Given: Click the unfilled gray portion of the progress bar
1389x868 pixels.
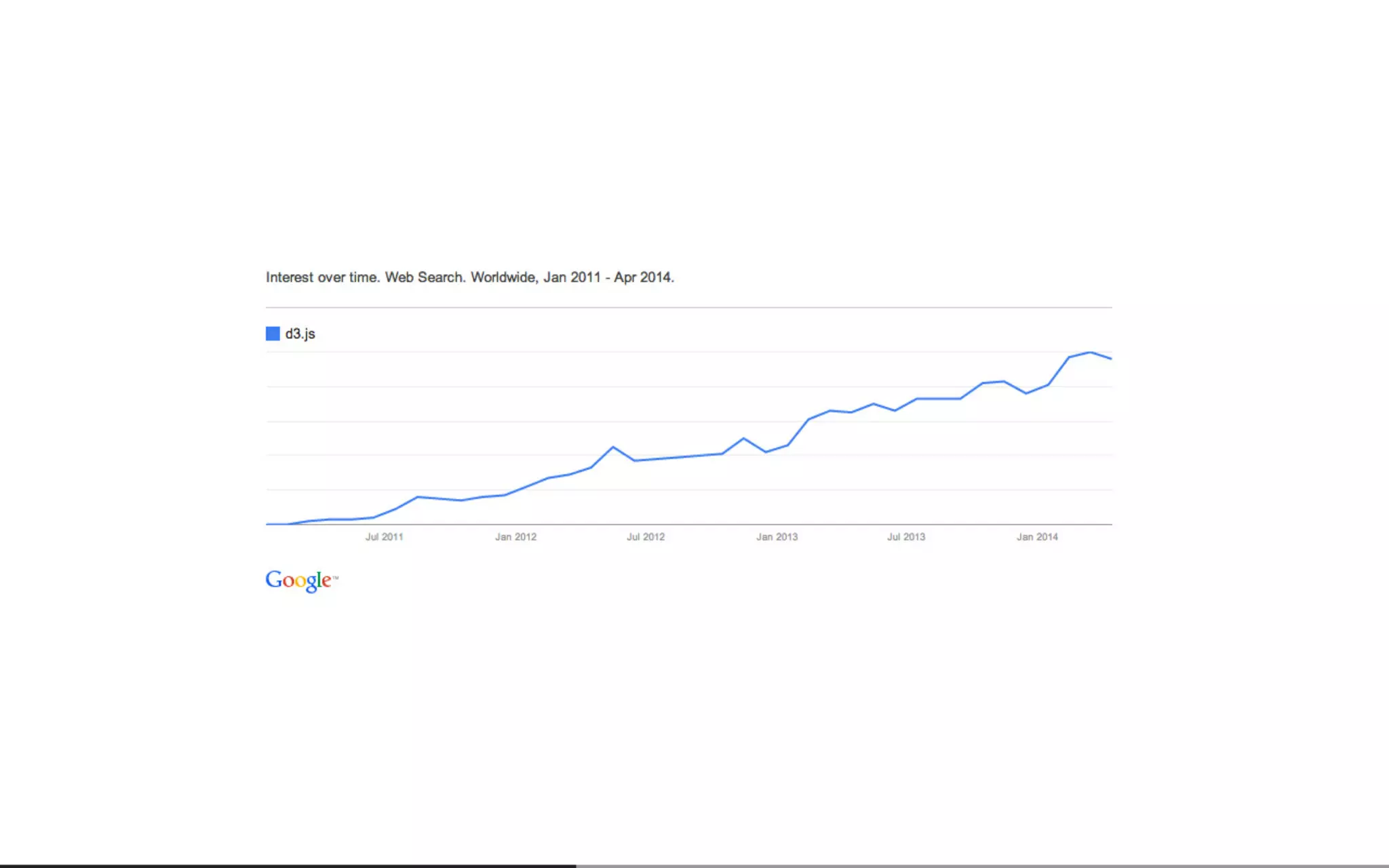Looking at the screenshot, I should pos(982,865).
